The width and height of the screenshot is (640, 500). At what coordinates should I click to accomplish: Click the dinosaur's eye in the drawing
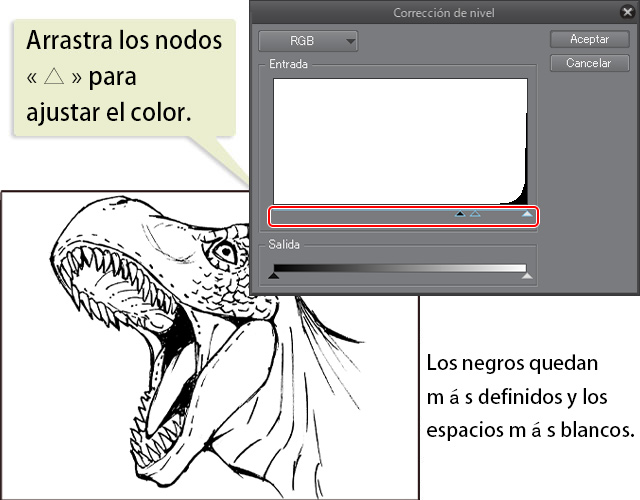pos(225,253)
